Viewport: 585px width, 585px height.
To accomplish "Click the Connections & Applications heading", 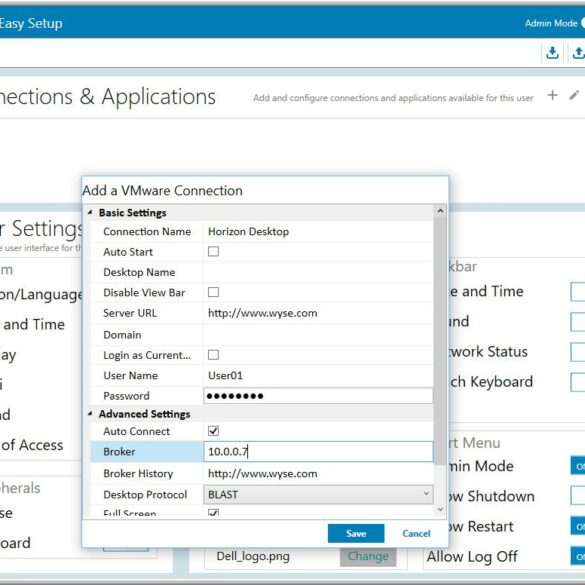I will [x=107, y=97].
